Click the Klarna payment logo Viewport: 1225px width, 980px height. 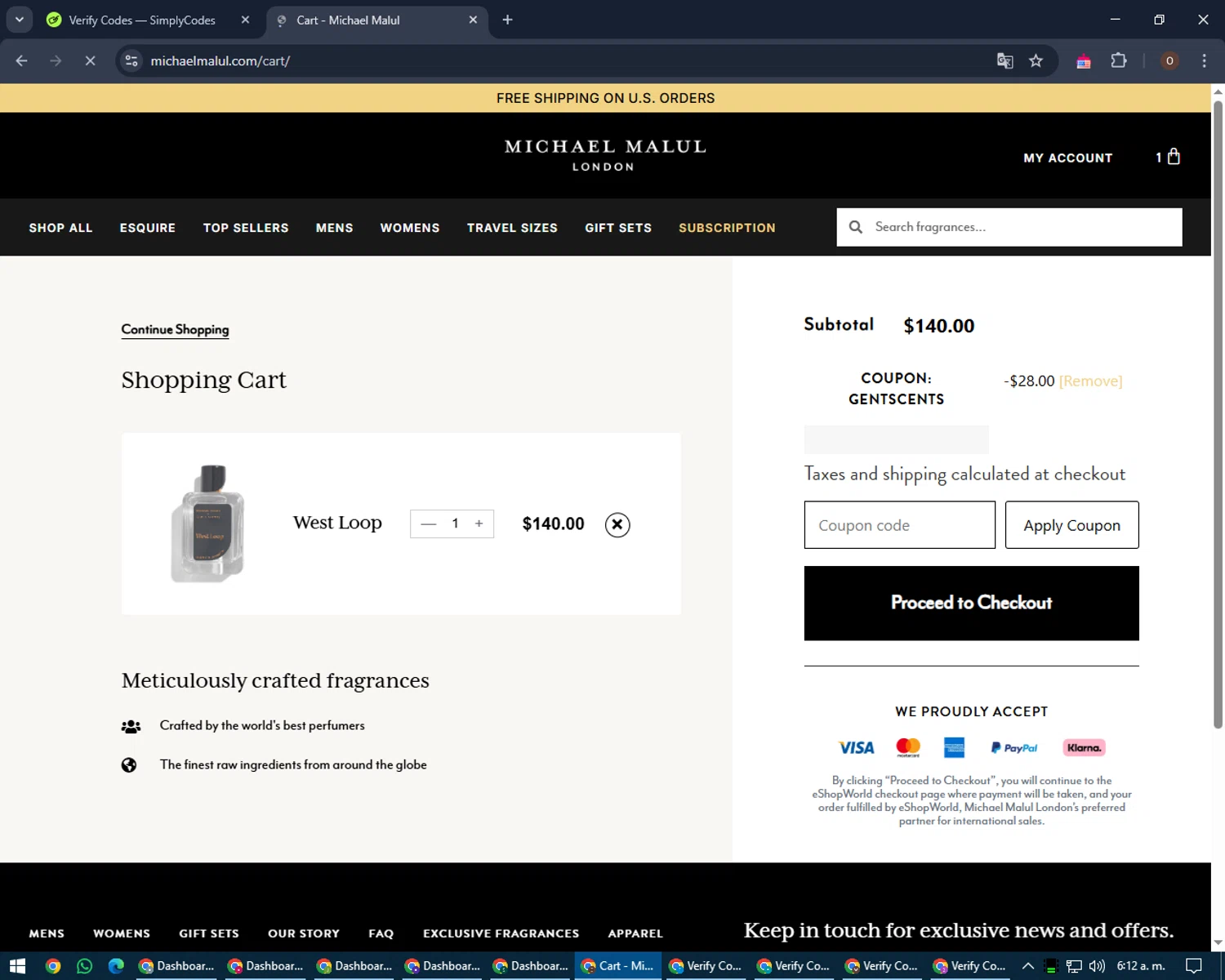(x=1084, y=747)
